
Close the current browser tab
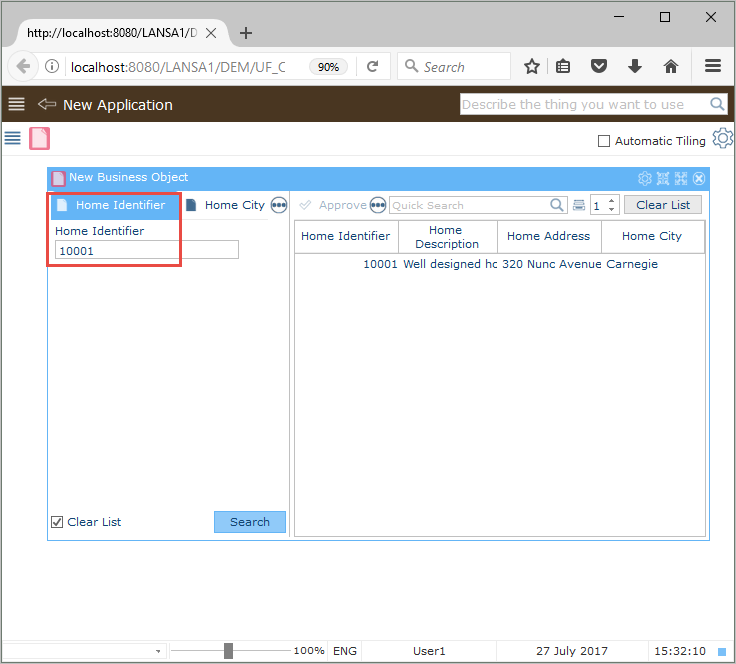211,33
